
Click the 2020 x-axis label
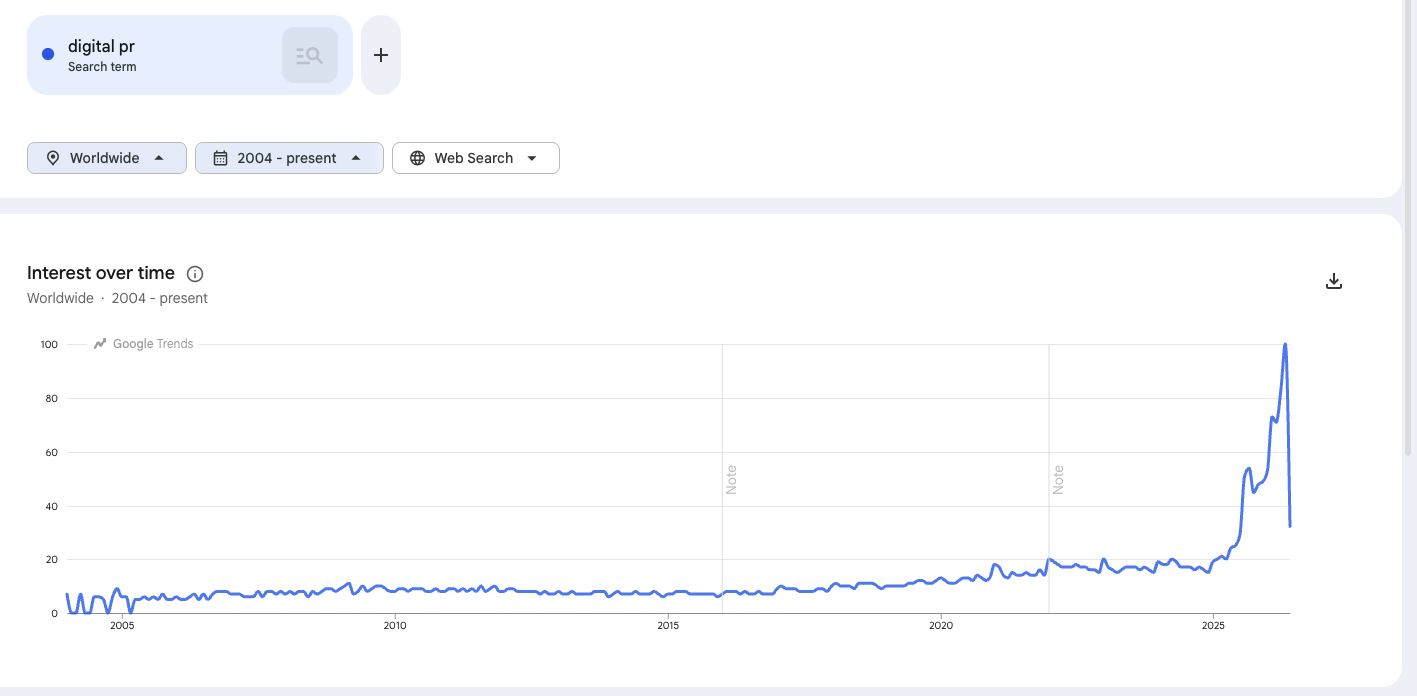[x=941, y=626]
